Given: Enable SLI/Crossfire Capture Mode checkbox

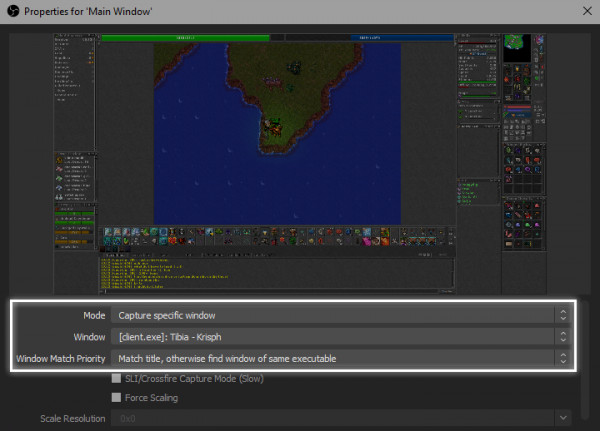Looking at the screenshot, I should 116,379.
